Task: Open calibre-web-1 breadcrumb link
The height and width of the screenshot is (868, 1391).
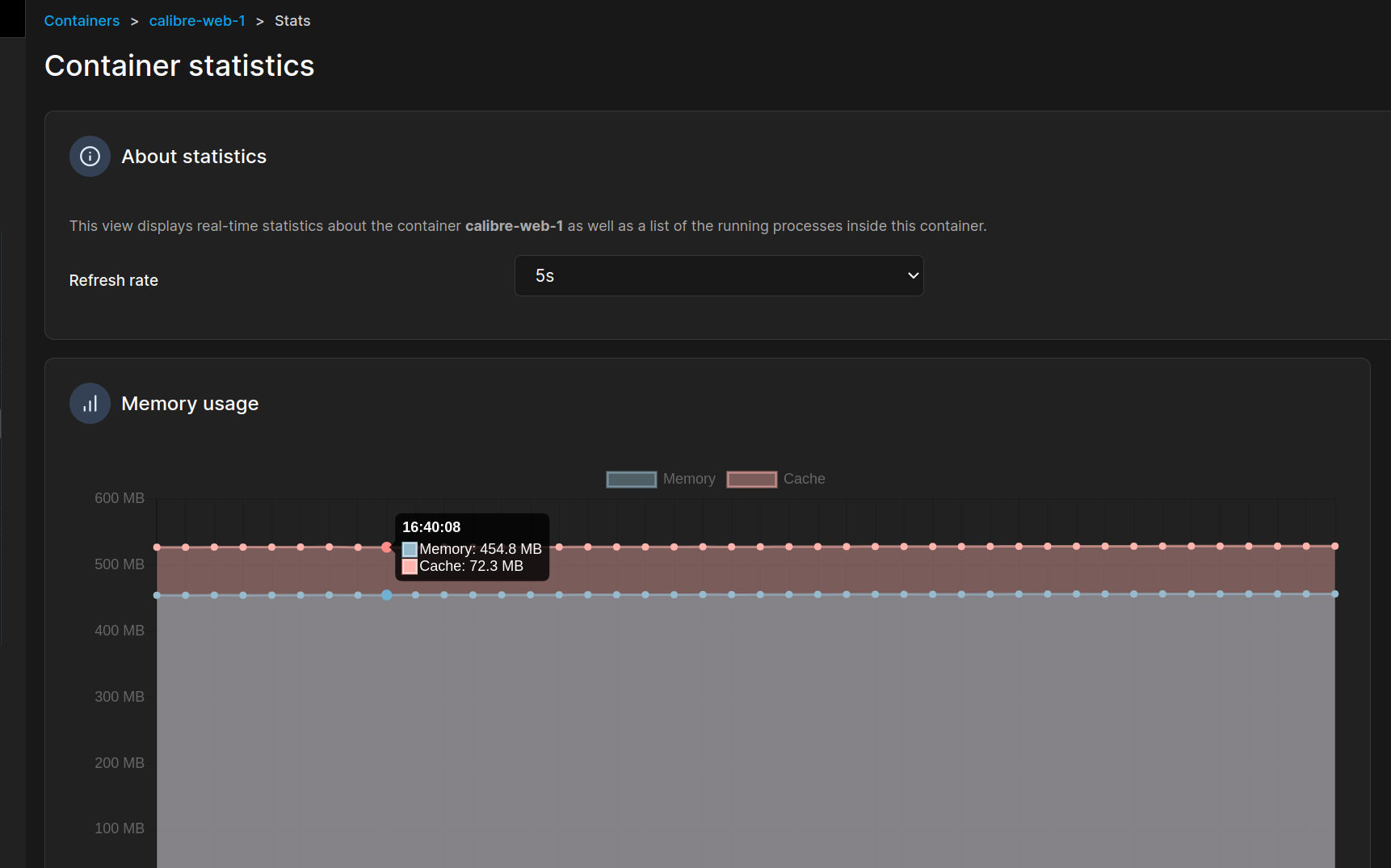Action: pyautogui.click(x=197, y=21)
